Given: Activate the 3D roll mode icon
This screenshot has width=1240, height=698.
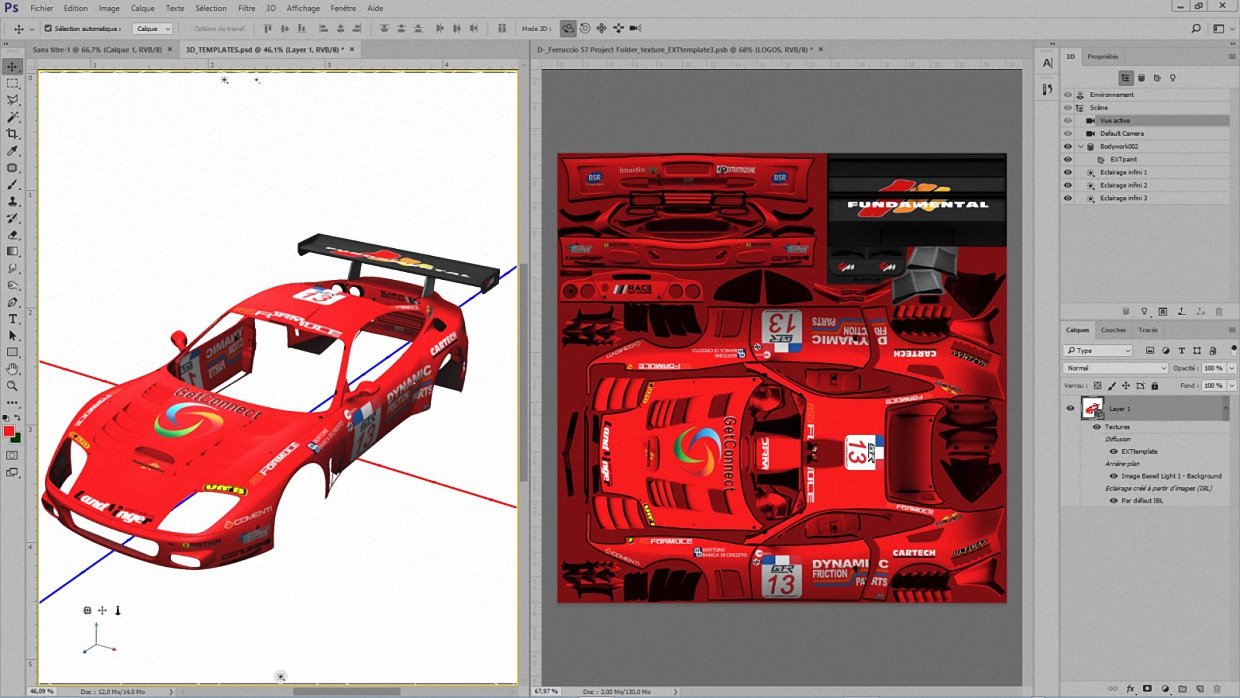Looking at the screenshot, I should pyautogui.click(x=585, y=28).
